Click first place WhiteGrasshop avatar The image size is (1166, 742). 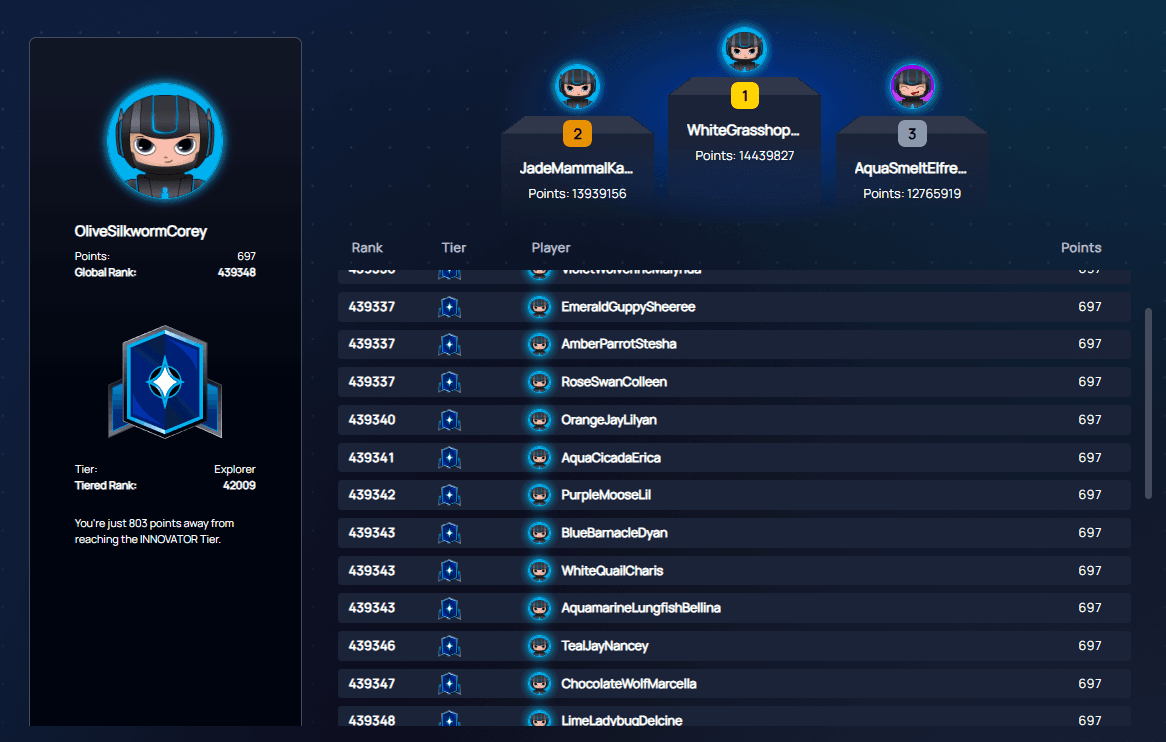744,49
